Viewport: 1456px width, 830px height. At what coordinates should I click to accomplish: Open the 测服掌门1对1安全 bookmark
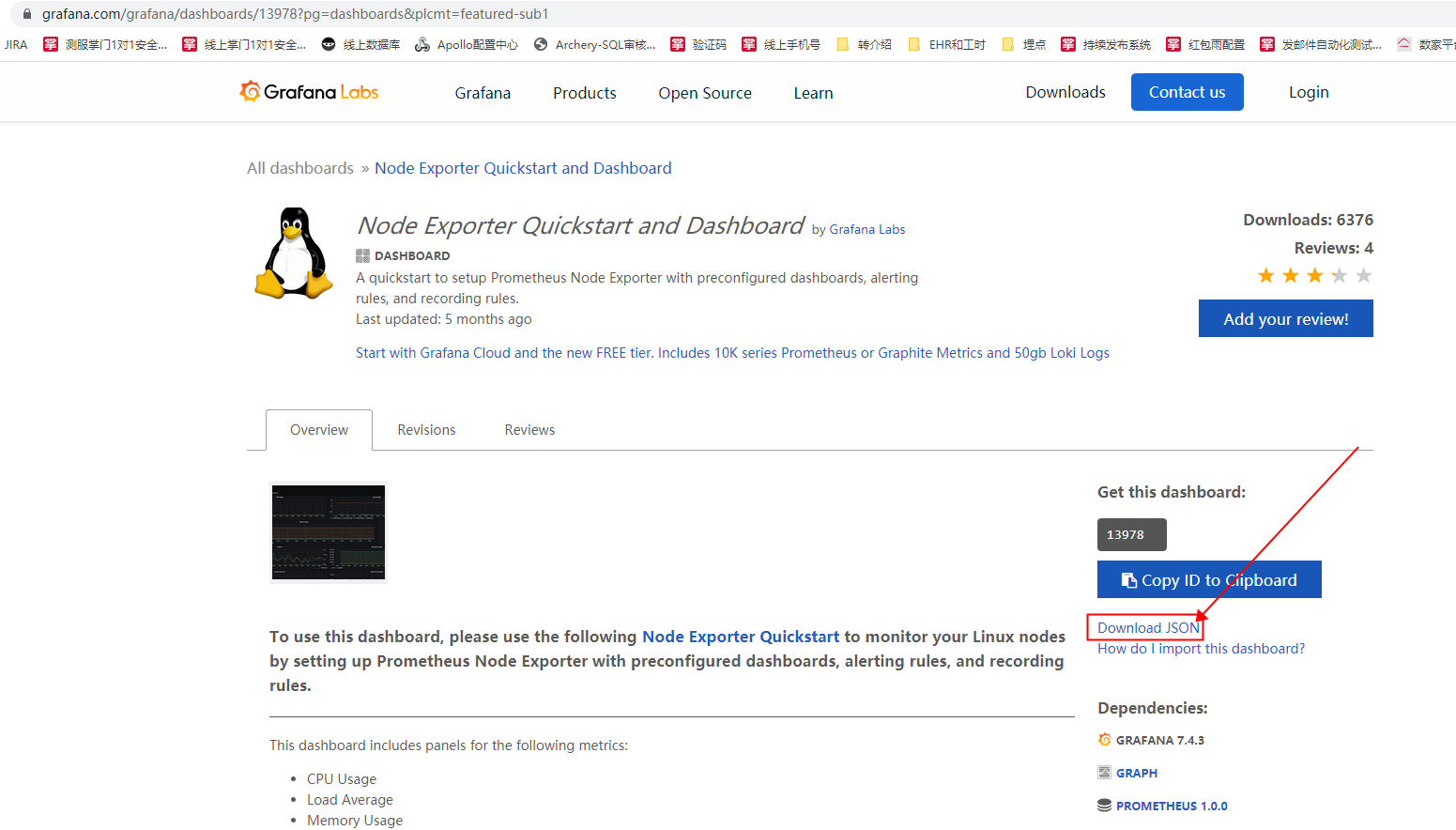tap(105, 44)
